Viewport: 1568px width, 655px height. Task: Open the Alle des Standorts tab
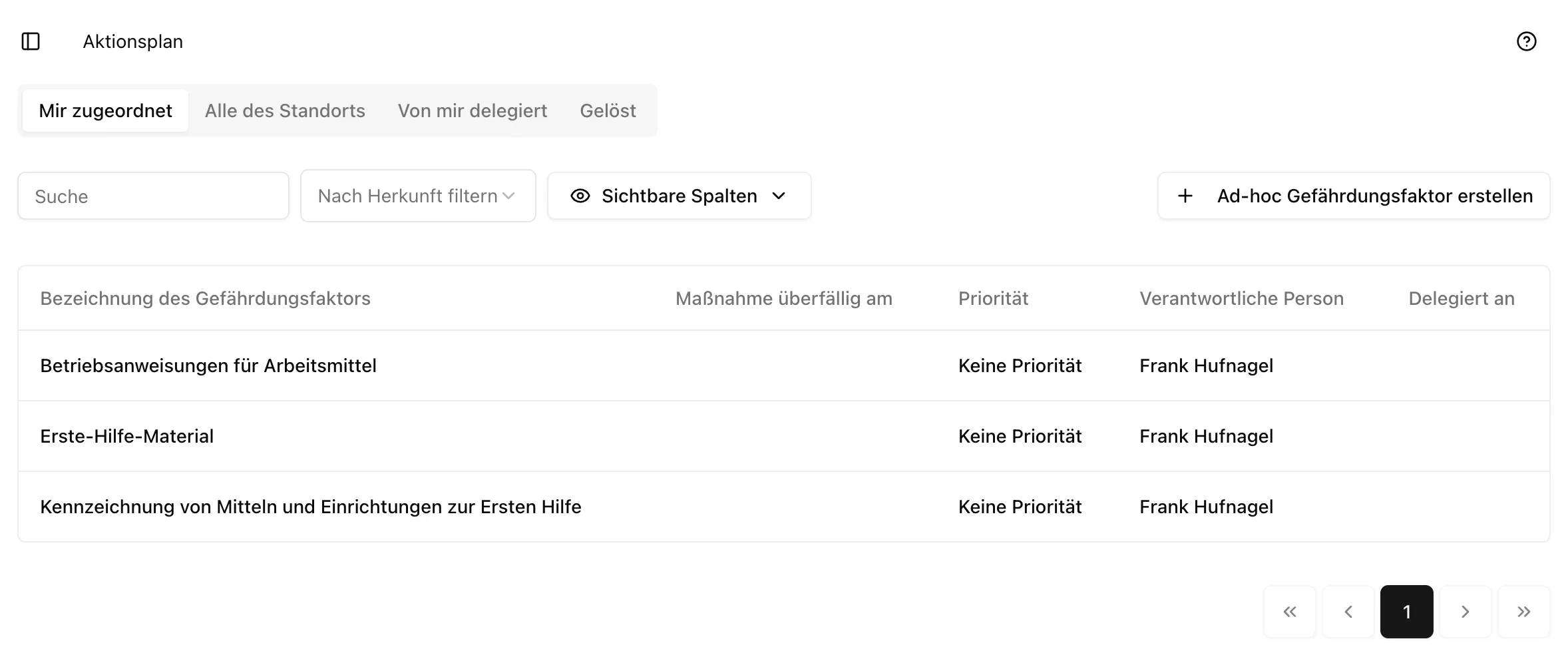[x=285, y=110]
